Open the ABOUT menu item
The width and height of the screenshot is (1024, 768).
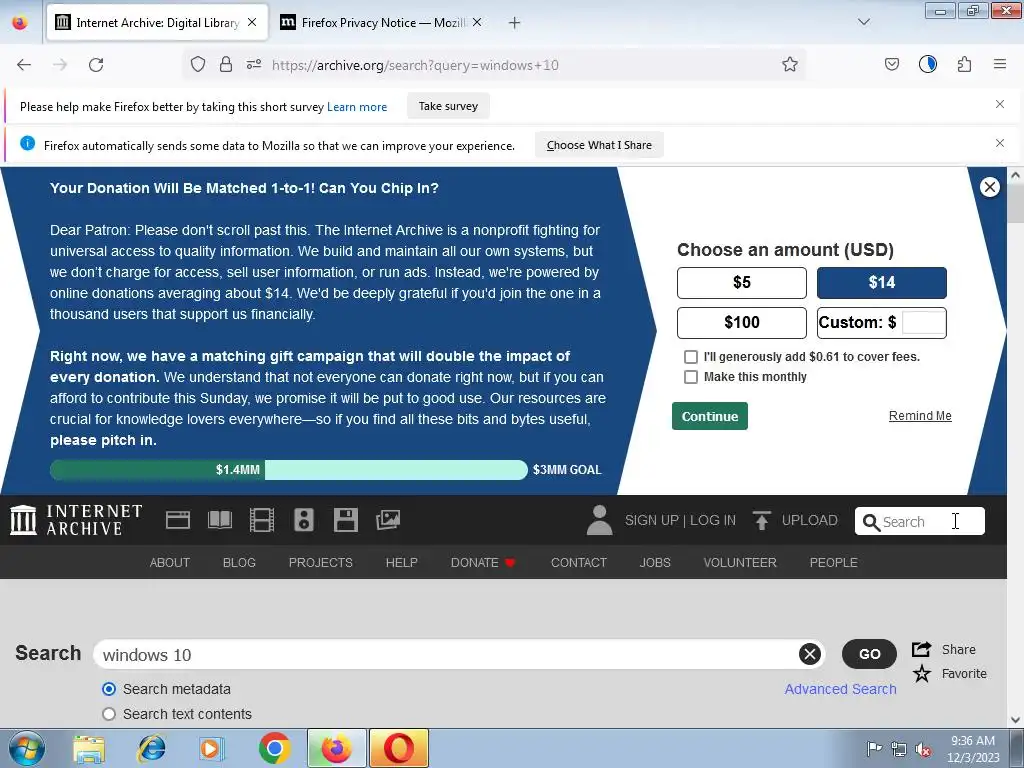pyautogui.click(x=170, y=562)
